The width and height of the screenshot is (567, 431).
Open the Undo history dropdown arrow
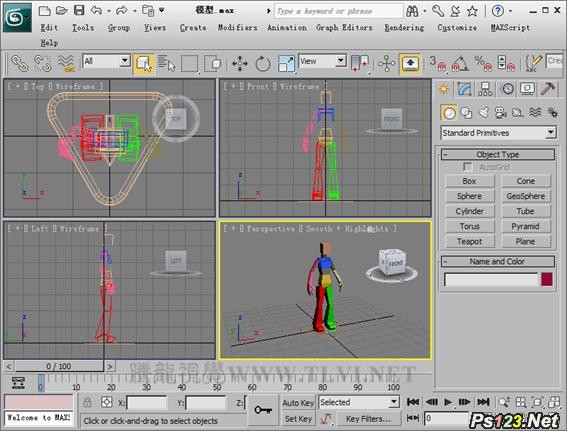pyautogui.click(x=108, y=11)
